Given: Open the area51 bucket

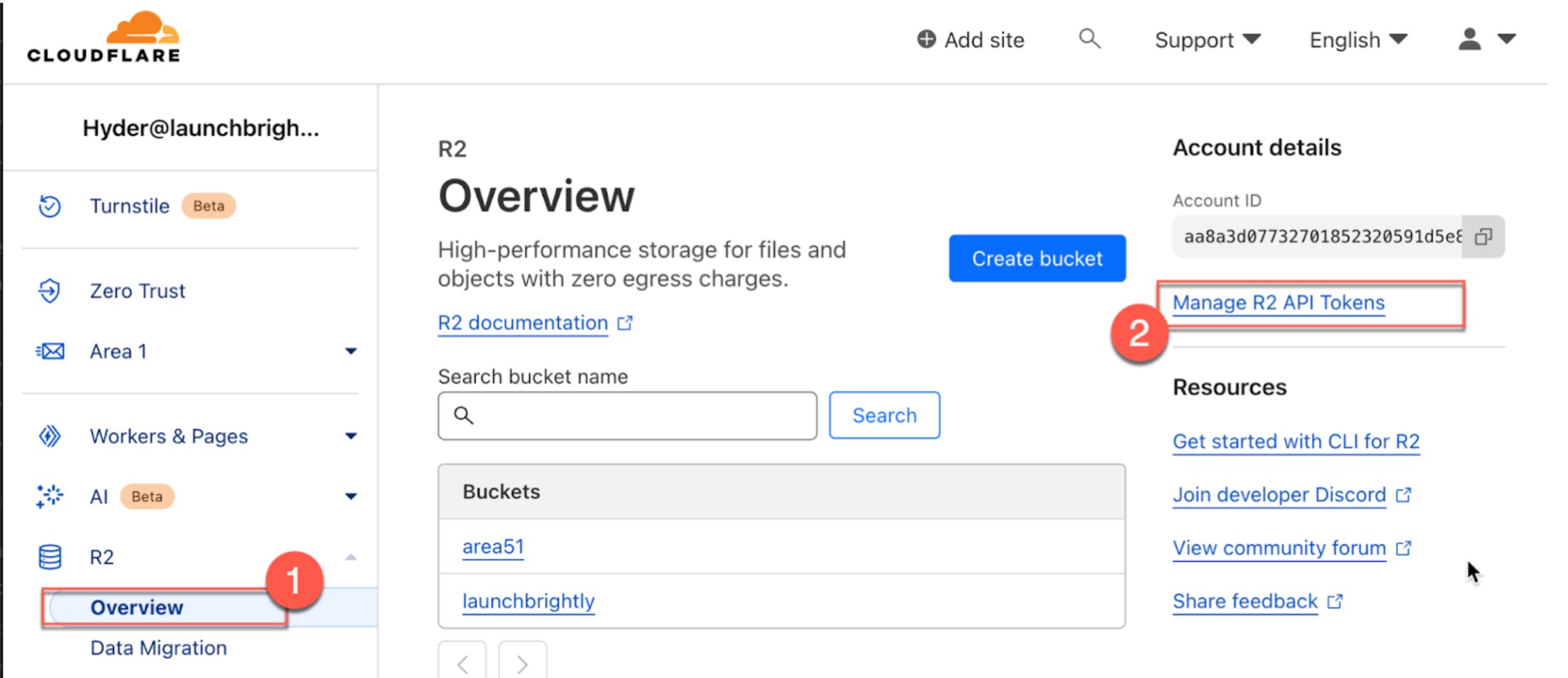Looking at the screenshot, I should (493, 547).
